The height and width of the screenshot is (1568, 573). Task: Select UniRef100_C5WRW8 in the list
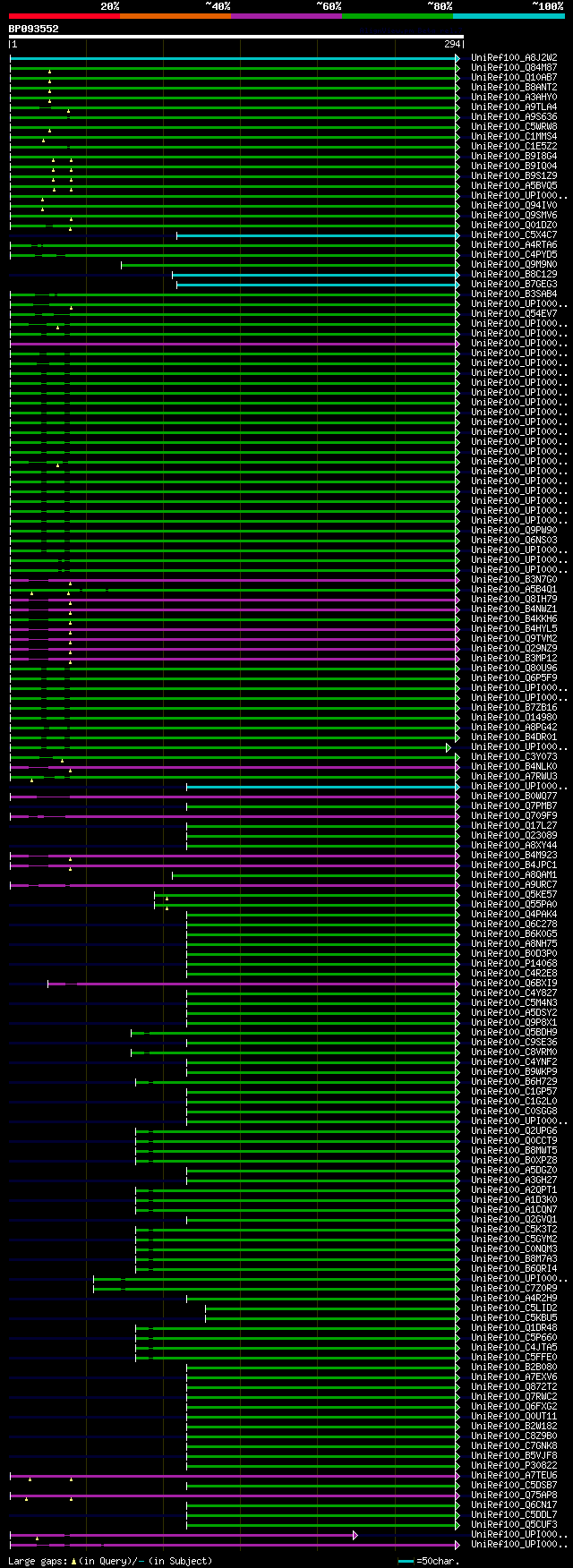[x=513, y=127]
